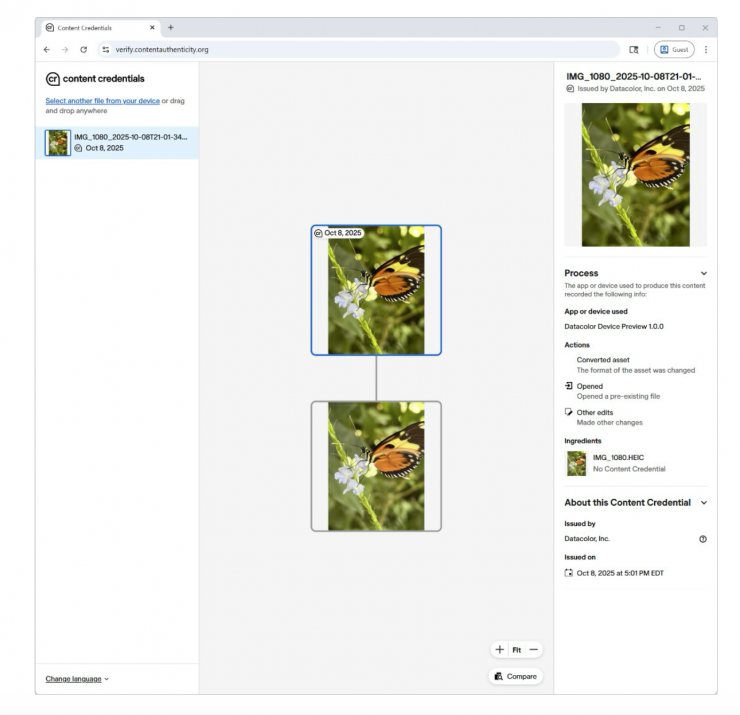
Task: Click Select another file from your device
Action: click(x=103, y=101)
